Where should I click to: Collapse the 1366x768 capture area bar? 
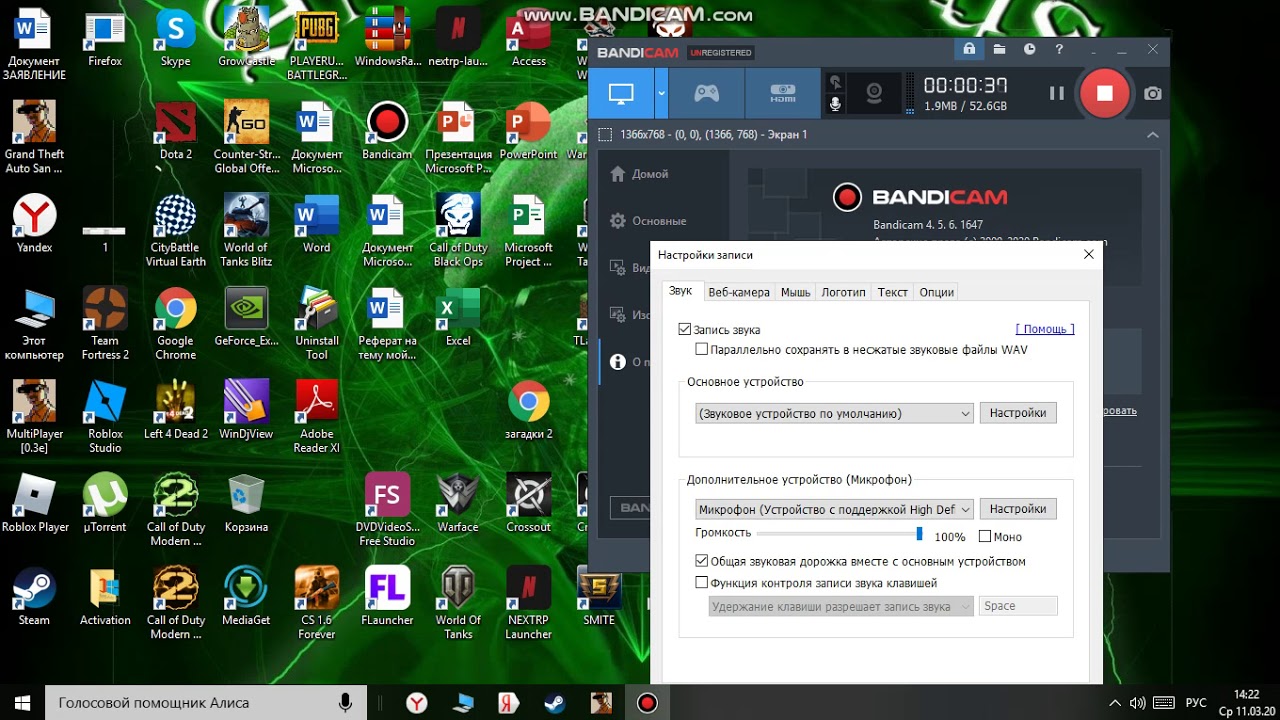click(x=1153, y=135)
